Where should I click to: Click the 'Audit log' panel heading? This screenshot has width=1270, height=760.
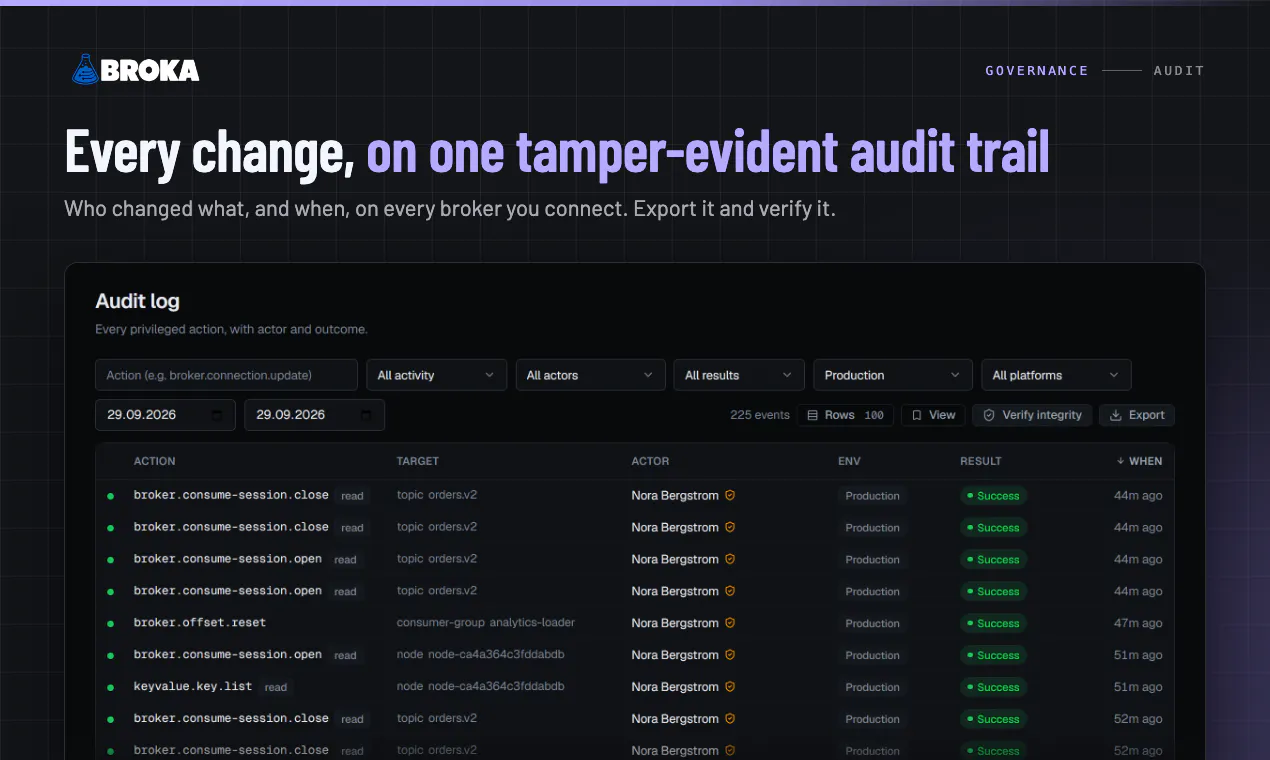tap(137, 301)
